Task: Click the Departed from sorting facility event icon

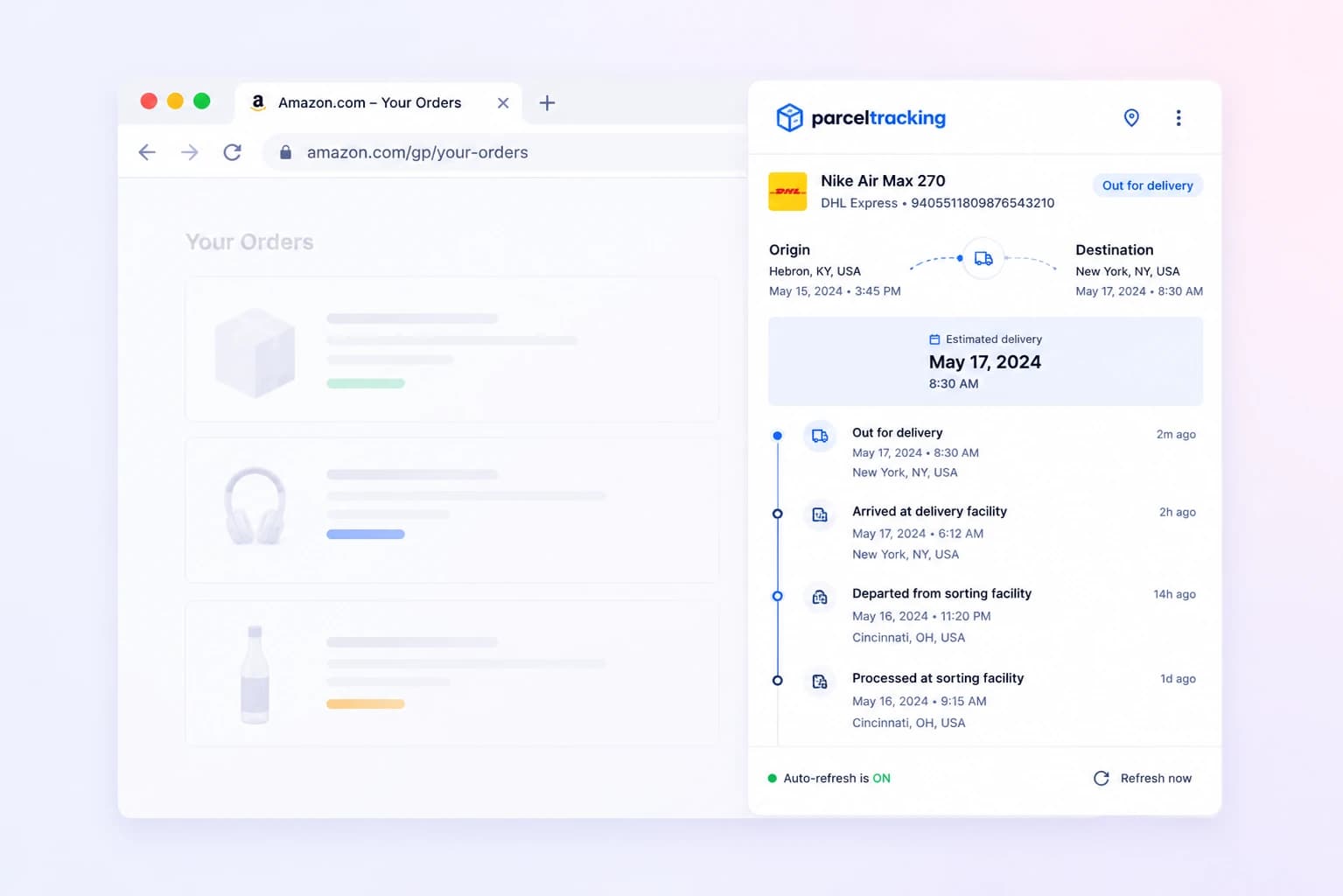Action: pos(820,597)
